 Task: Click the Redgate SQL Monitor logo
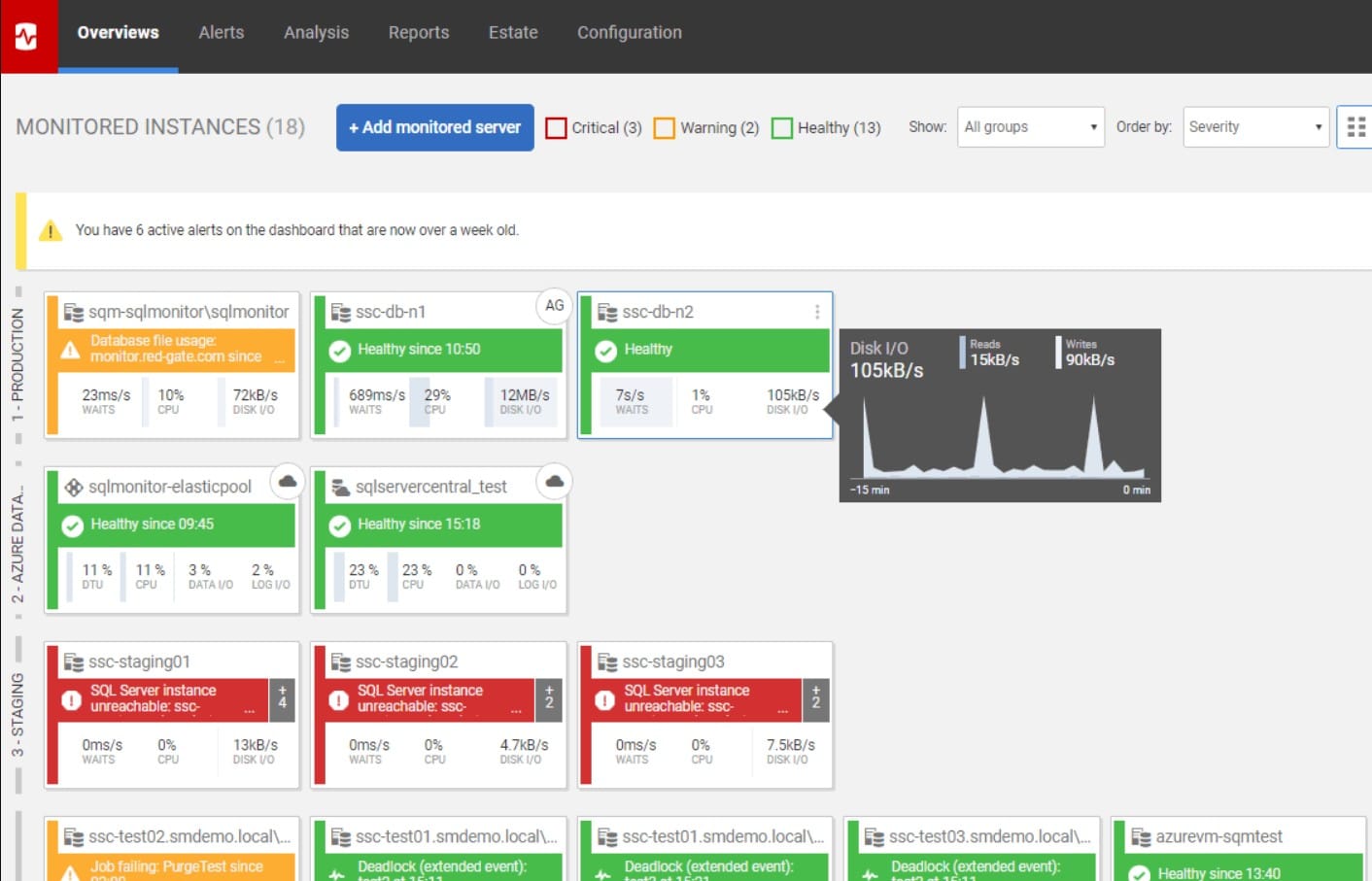pos(28,32)
